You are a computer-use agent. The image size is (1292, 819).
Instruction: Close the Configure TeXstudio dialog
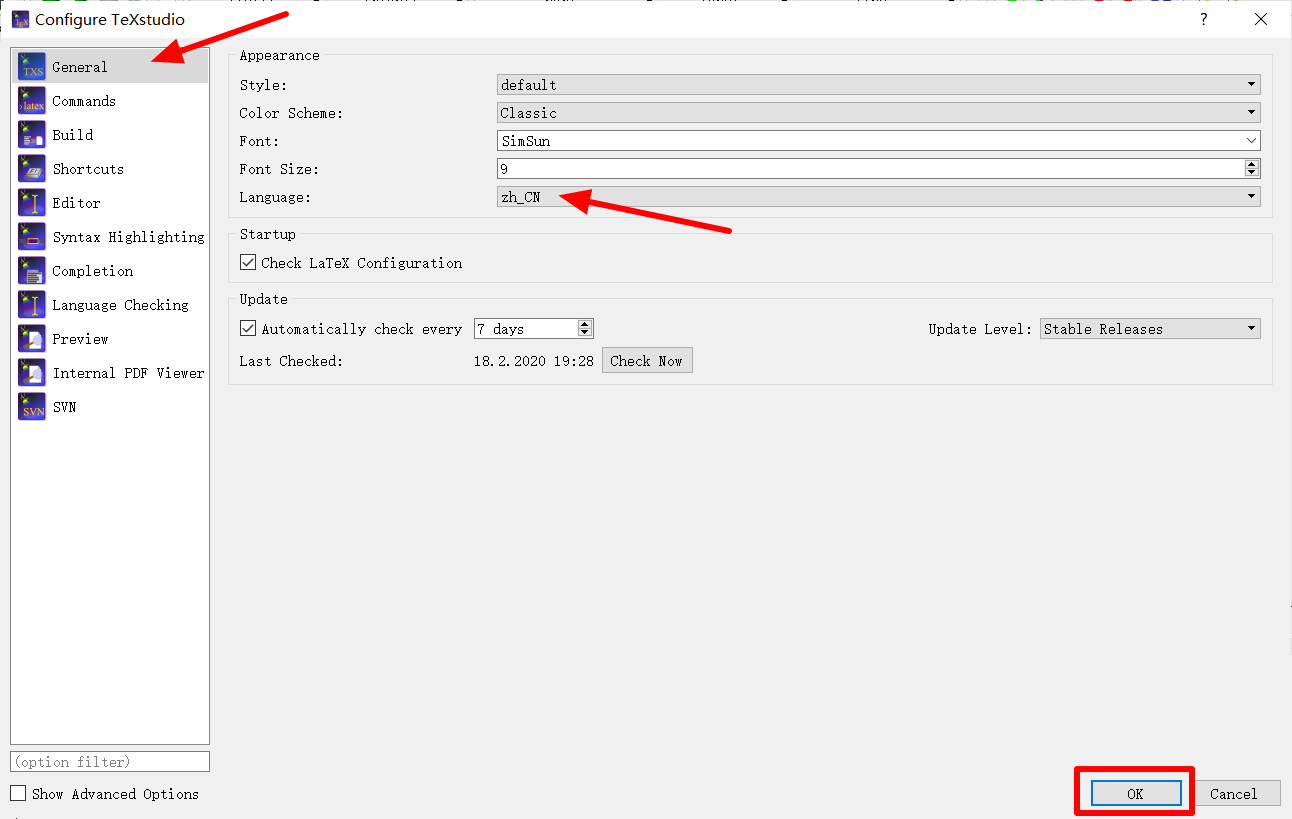point(1261,19)
